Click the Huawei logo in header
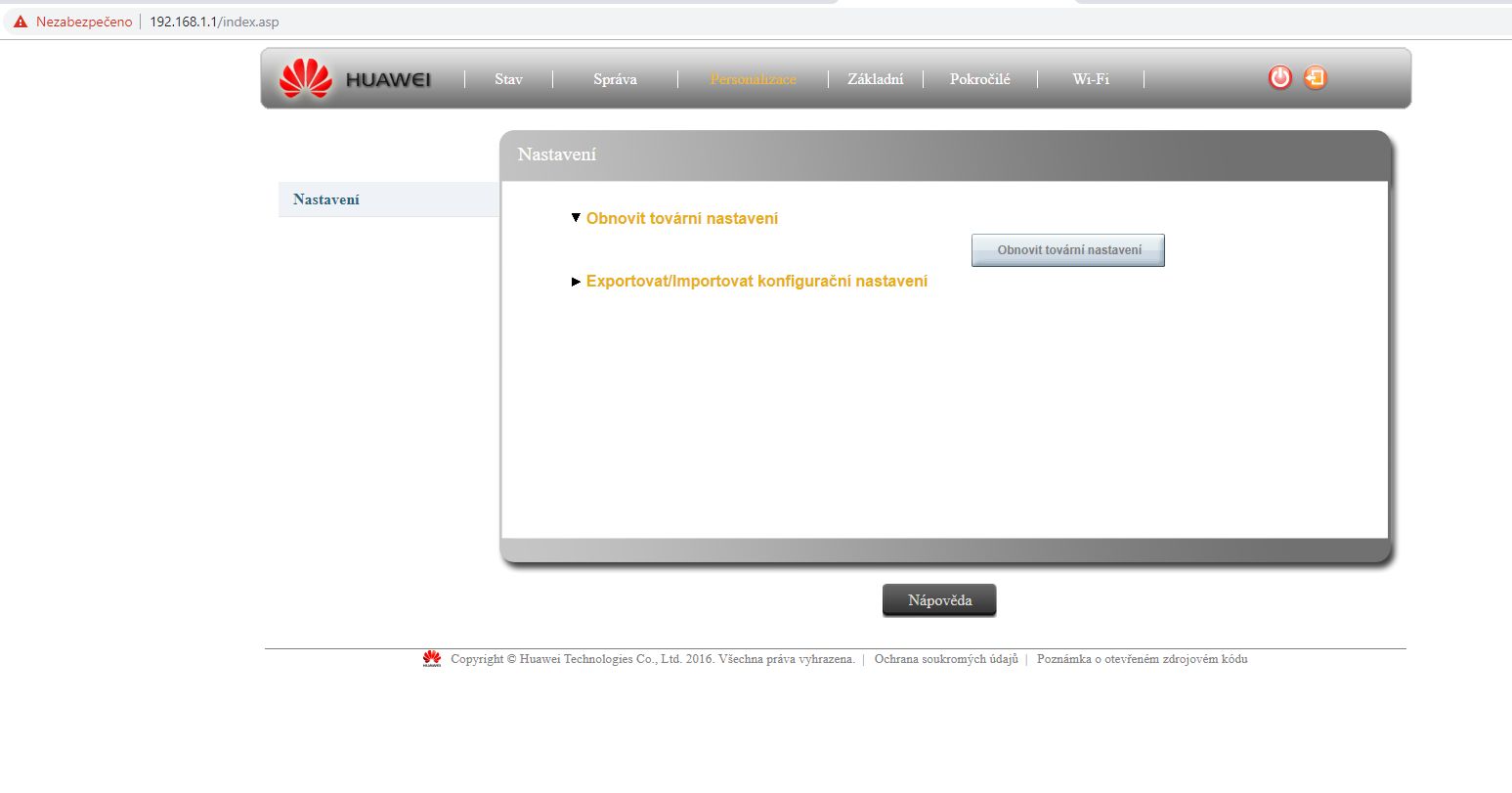 (x=355, y=79)
